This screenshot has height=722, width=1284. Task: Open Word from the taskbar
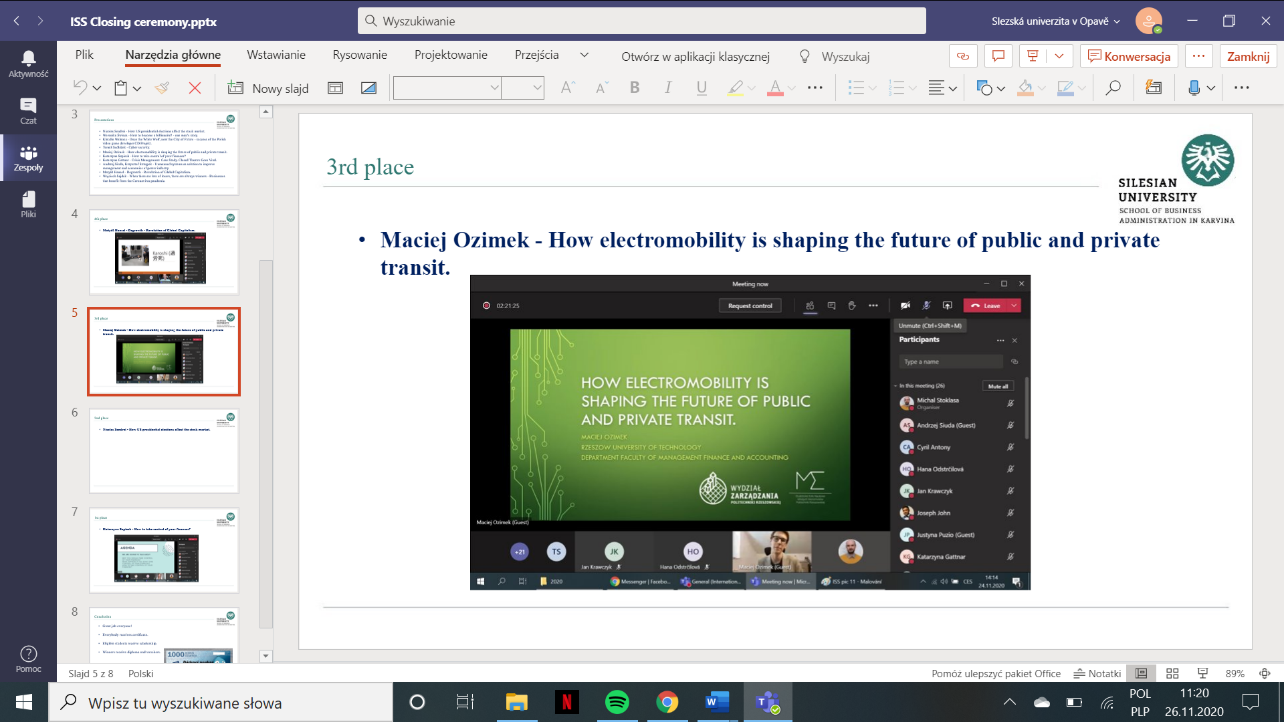(717, 701)
